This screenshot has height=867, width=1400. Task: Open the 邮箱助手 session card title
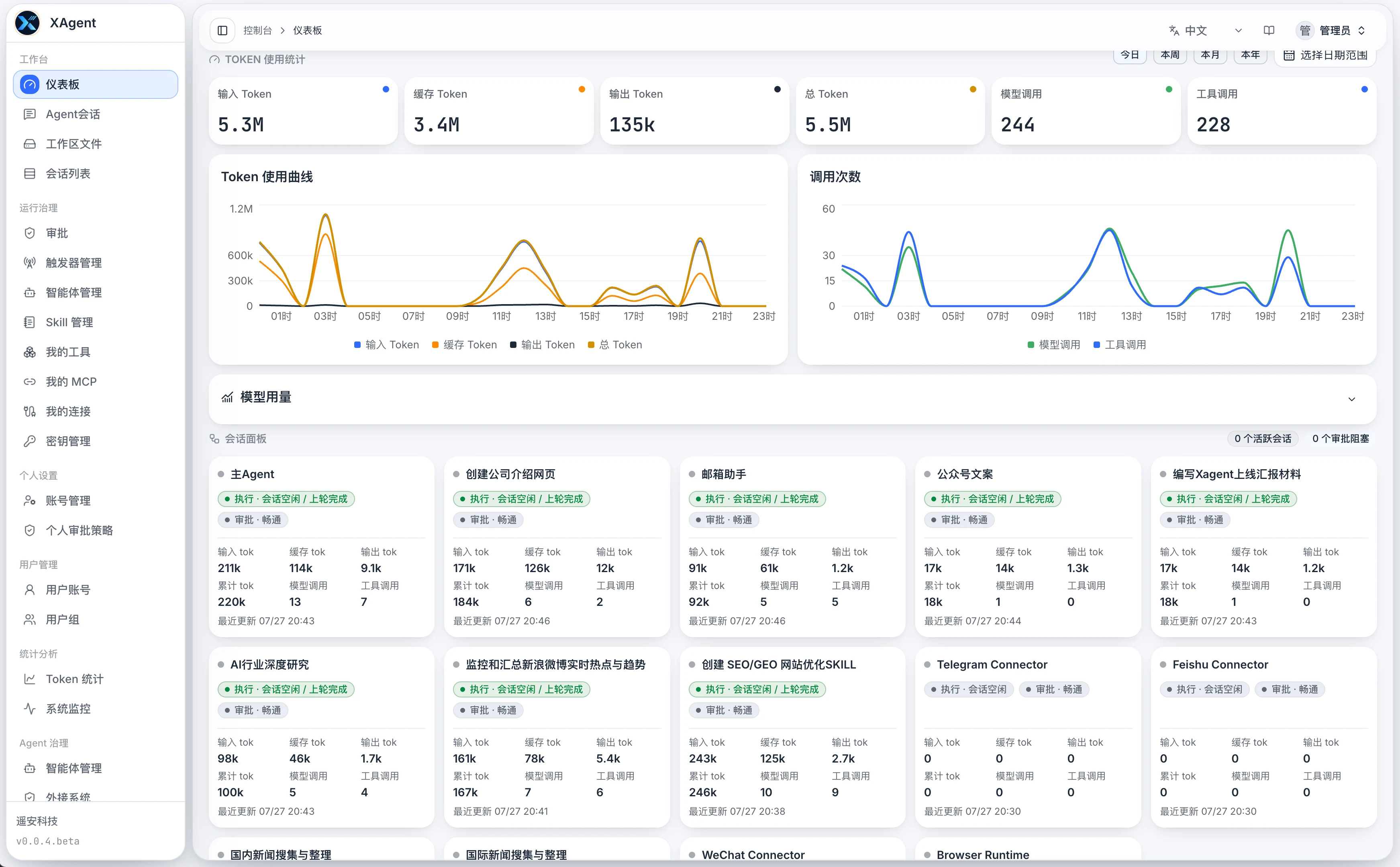pos(724,474)
